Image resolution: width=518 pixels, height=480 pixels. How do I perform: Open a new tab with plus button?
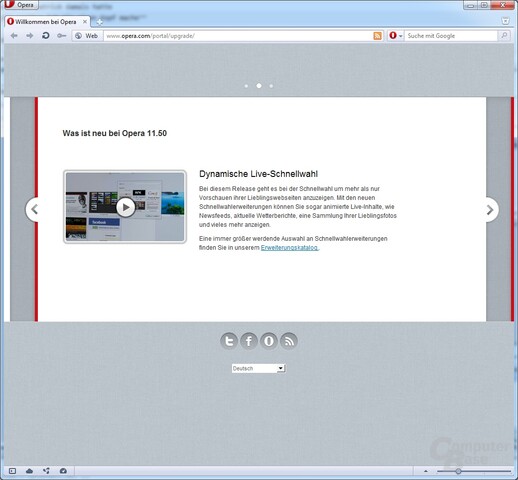pyautogui.click(x=99, y=22)
